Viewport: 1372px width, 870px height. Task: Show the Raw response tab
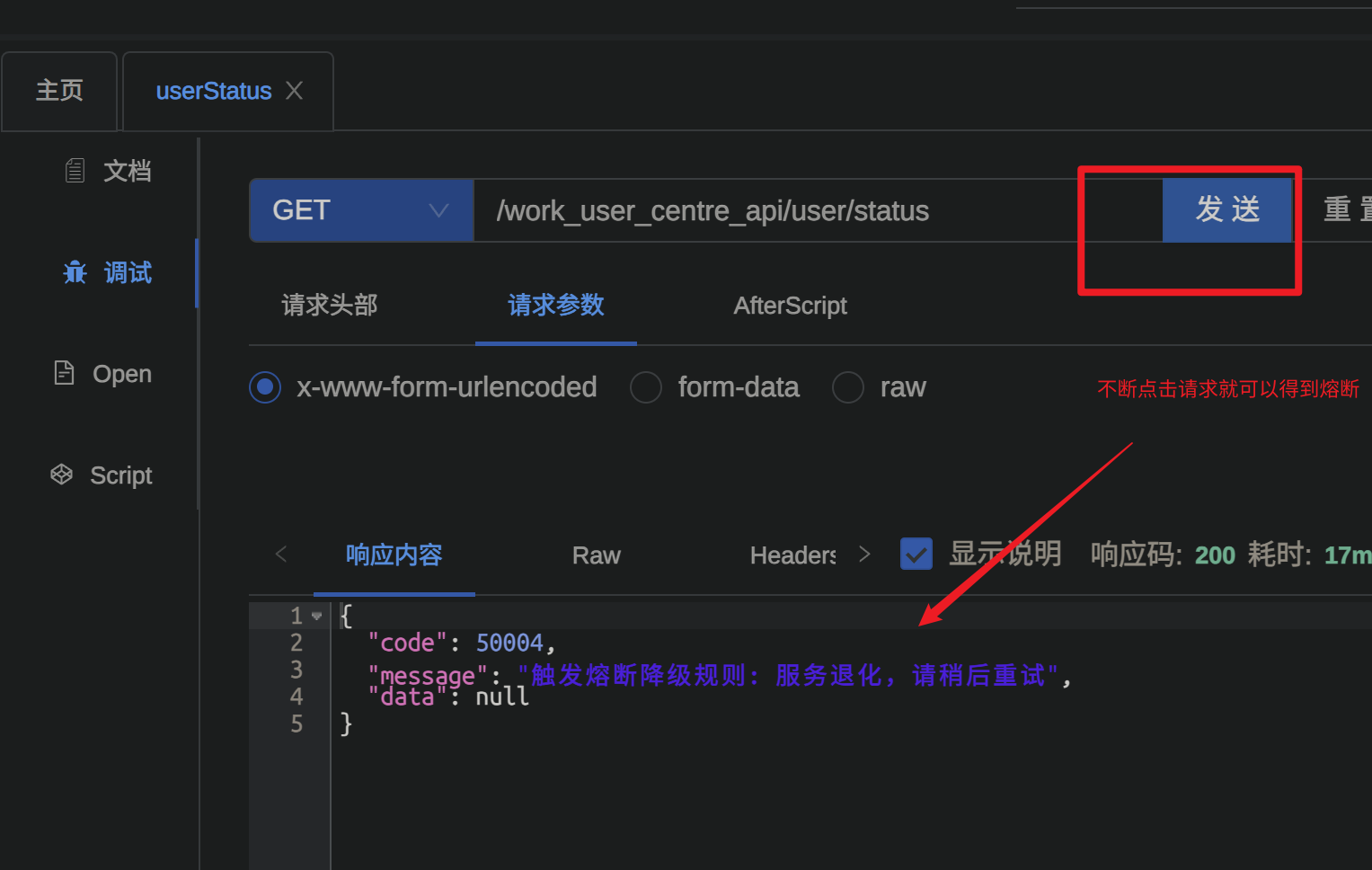[596, 555]
